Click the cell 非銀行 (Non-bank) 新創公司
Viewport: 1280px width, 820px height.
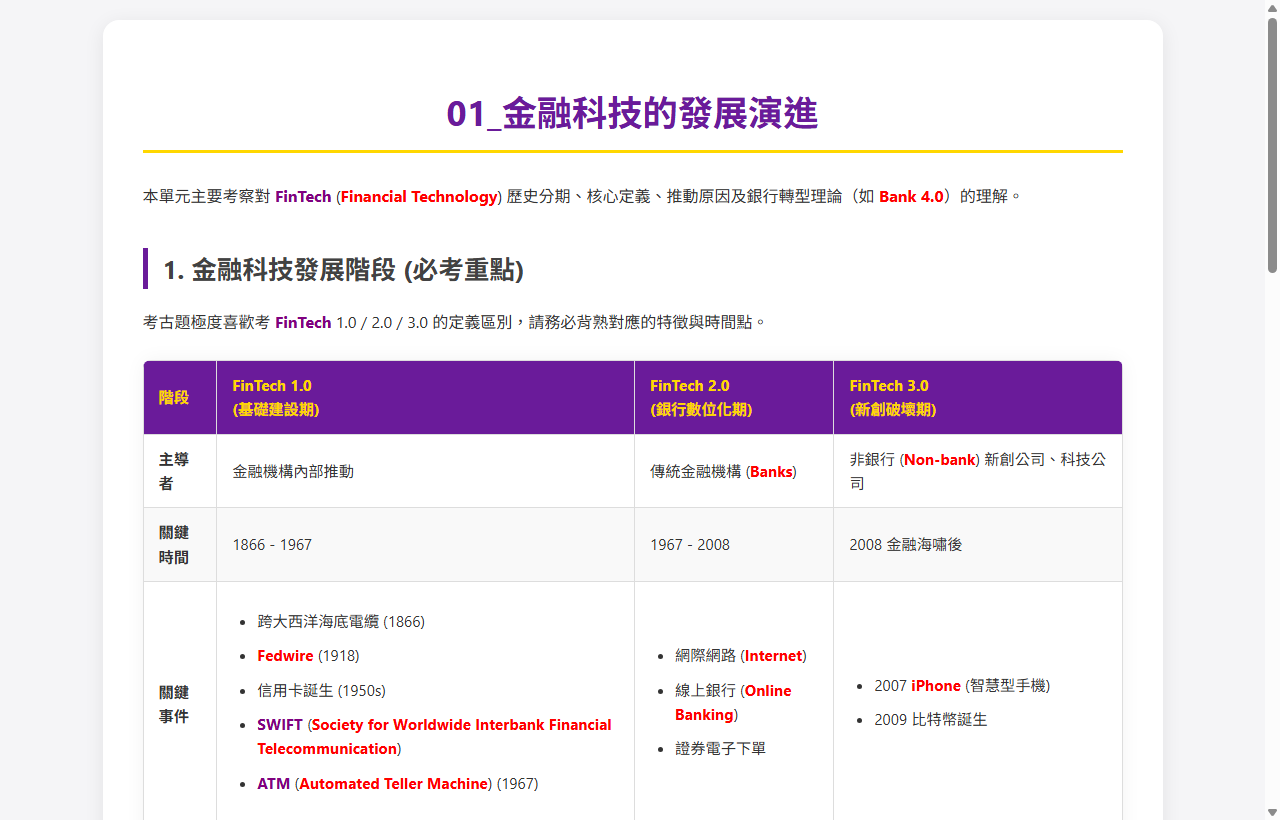pyautogui.click(x=977, y=471)
